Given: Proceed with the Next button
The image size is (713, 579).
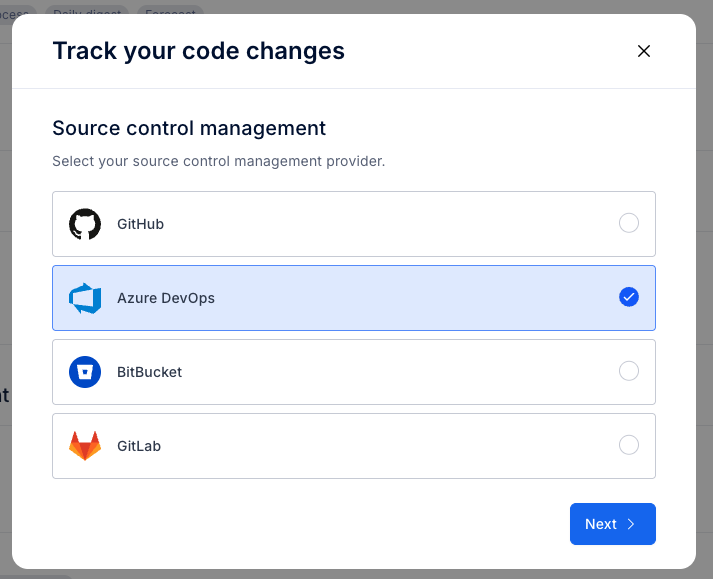Looking at the screenshot, I should coord(613,524).
